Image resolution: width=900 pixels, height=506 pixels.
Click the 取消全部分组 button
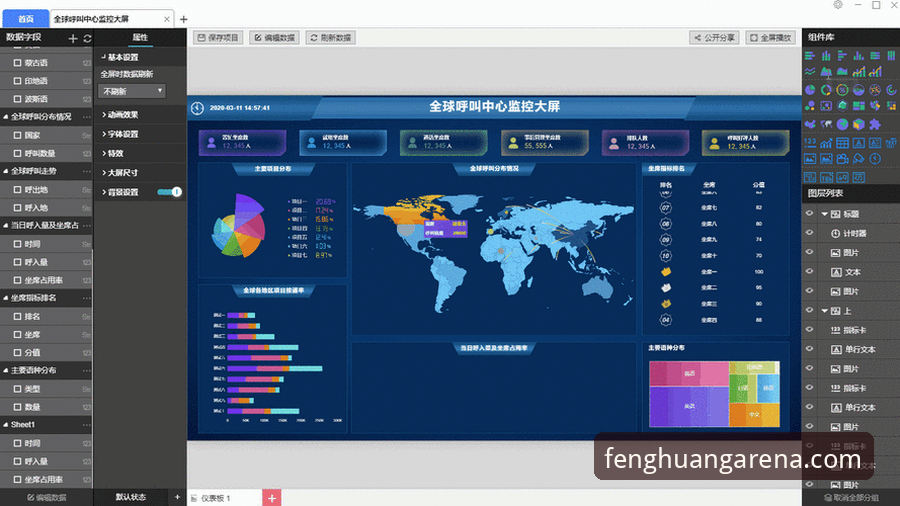pos(851,498)
